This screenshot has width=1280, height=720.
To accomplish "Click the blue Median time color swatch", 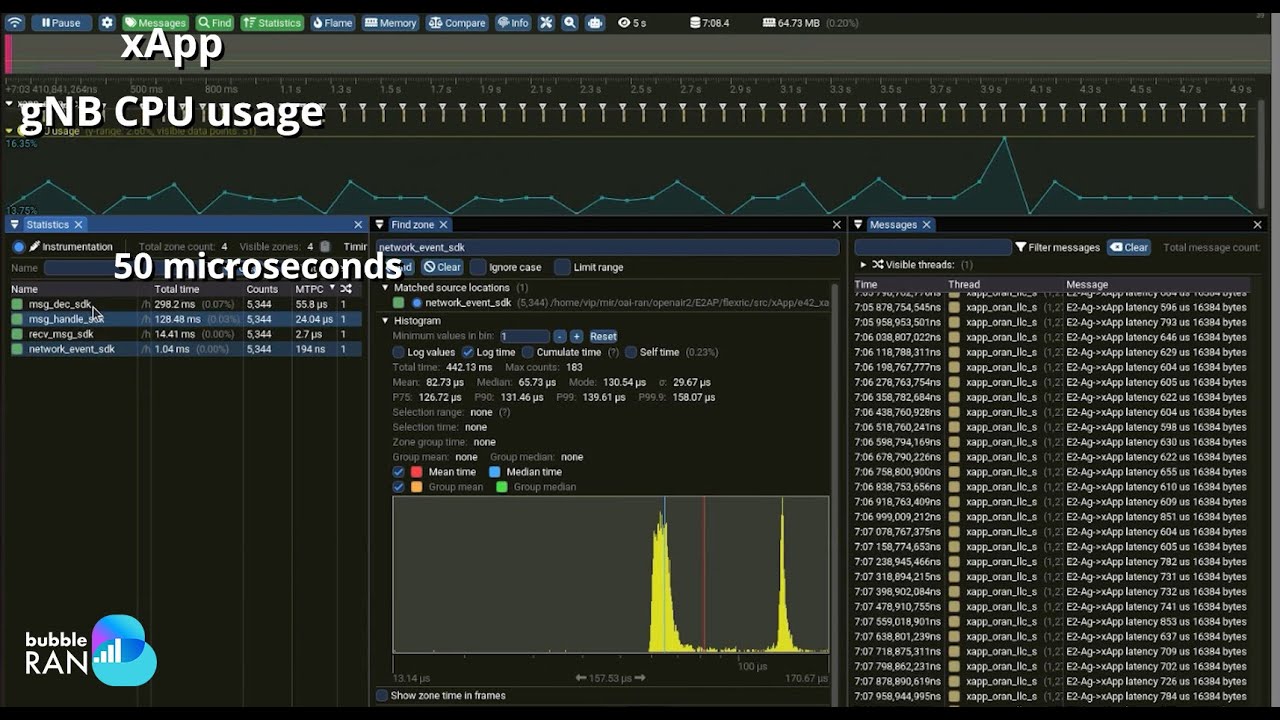I will tap(494, 472).
